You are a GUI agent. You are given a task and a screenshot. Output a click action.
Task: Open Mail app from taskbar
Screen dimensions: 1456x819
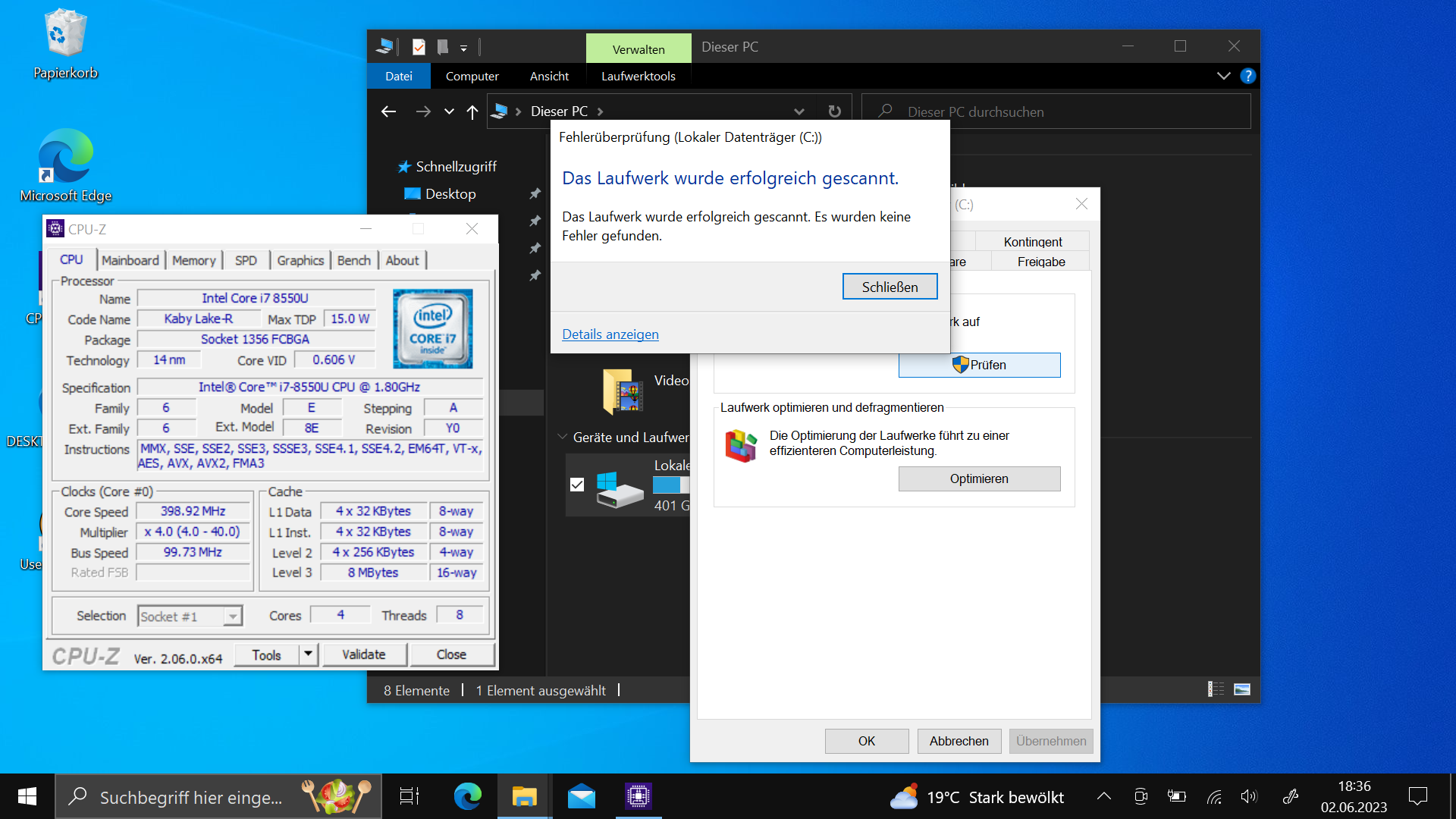582,796
